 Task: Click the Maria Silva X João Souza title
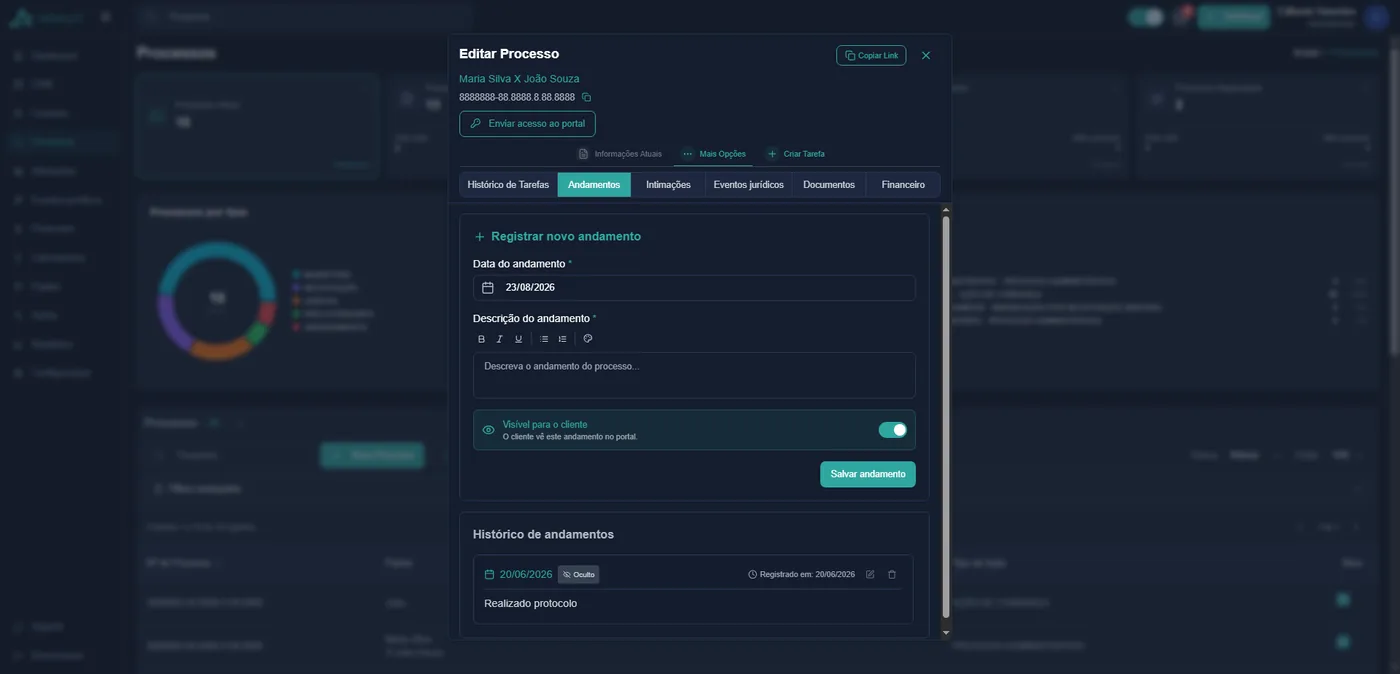(519, 78)
